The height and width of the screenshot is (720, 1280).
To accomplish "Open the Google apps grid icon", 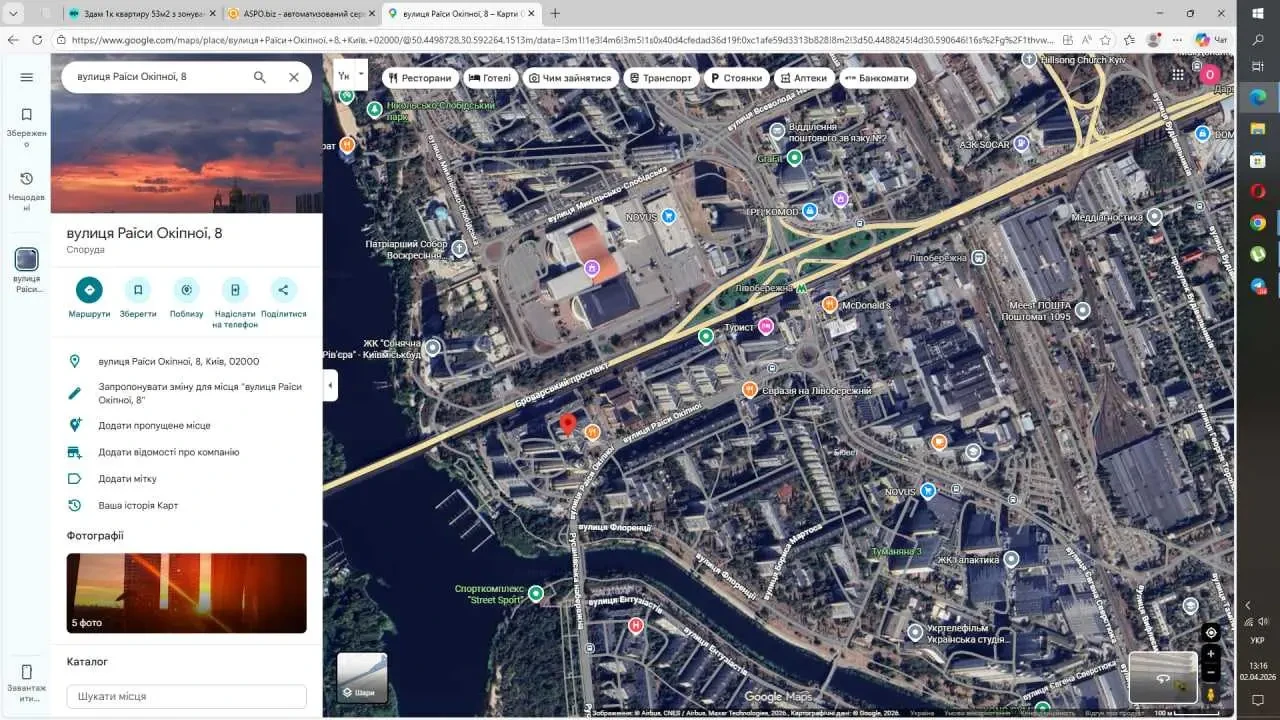I will 1178,75.
